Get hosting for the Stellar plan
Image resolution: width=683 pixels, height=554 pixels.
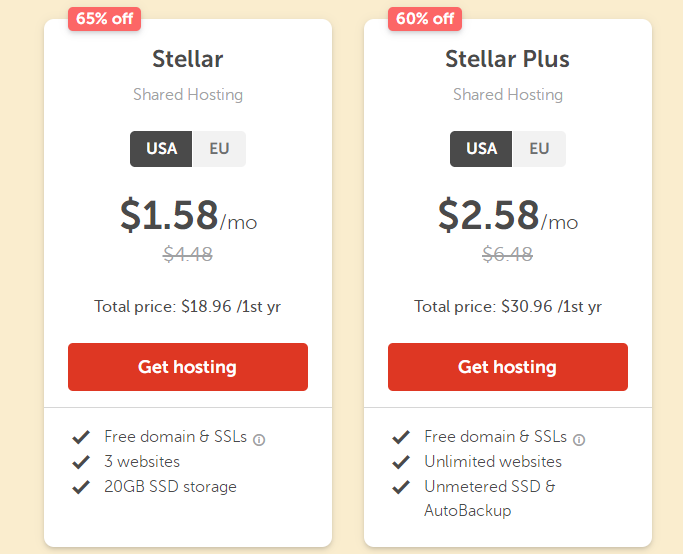pos(188,367)
